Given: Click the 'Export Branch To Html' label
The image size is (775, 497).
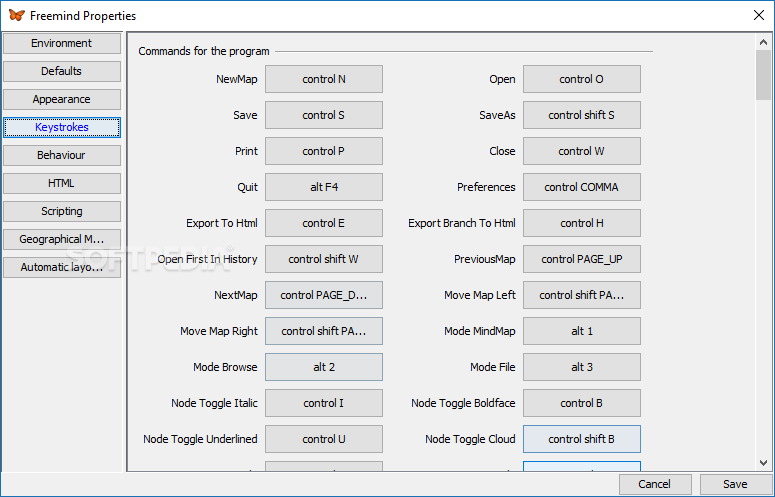Looking at the screenshot, I should 462,223.
